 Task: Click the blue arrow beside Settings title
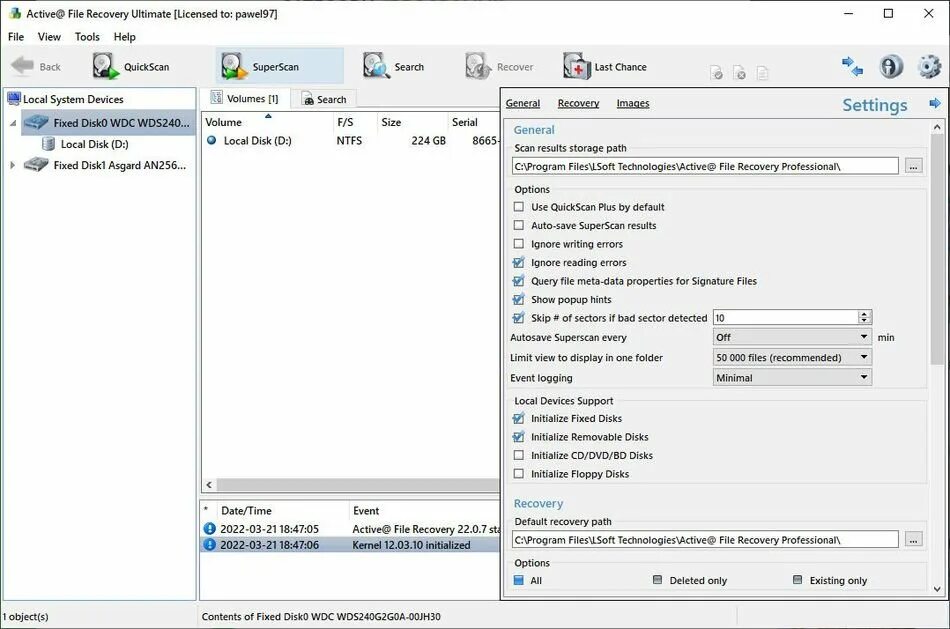[x=935, y=104]
